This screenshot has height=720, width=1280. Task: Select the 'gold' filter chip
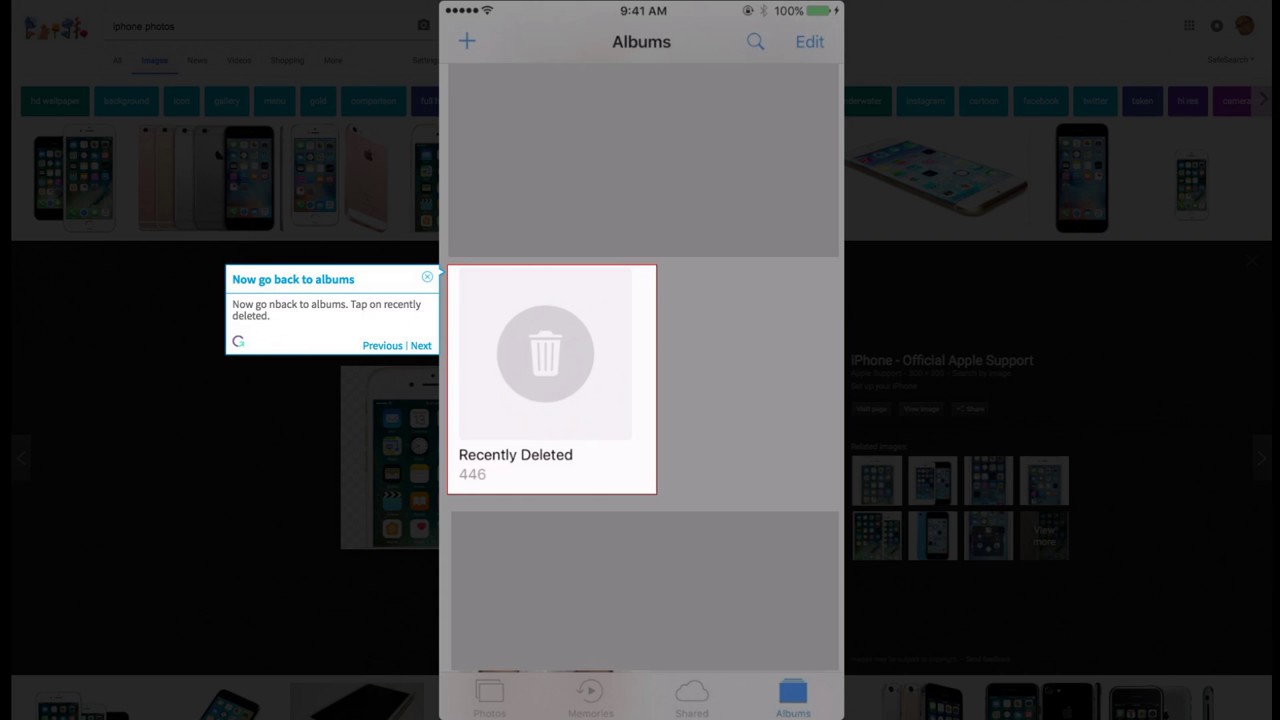coord(318,101)
